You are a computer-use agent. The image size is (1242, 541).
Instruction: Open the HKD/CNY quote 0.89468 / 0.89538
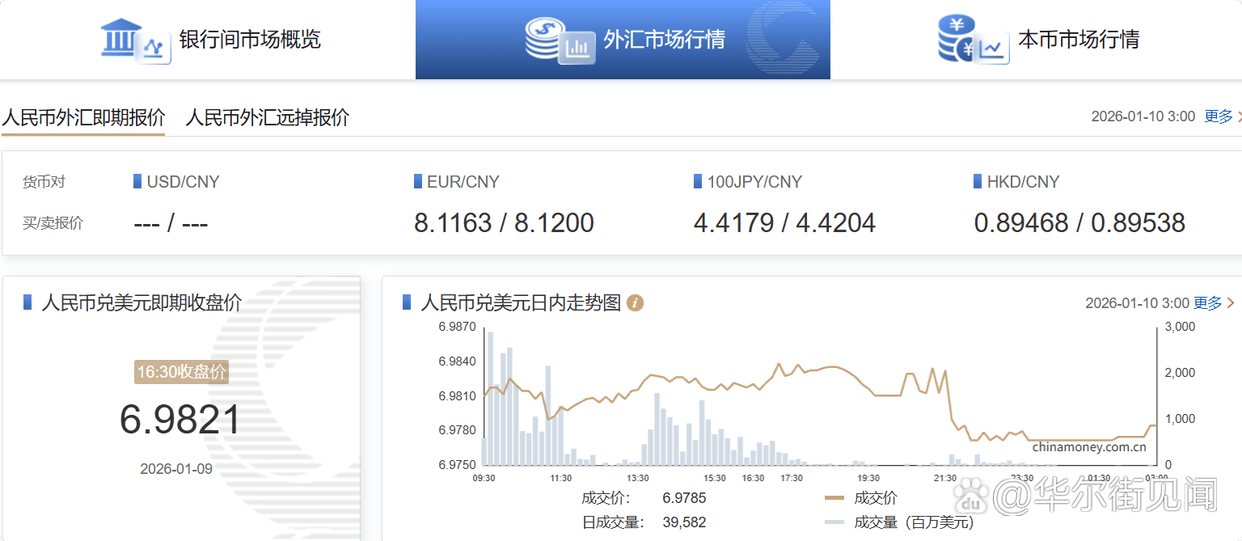pyautogui.click(x=1079, y=222)
